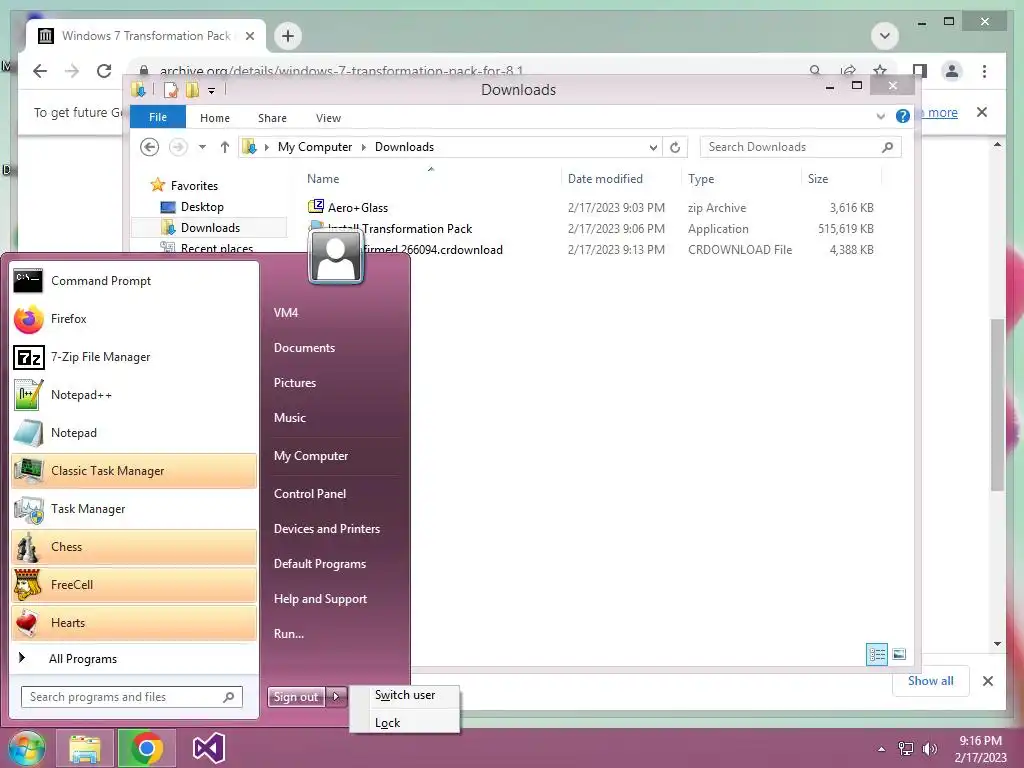
Task: Open 7-Zip File Manager
Action: coord(135,357)
